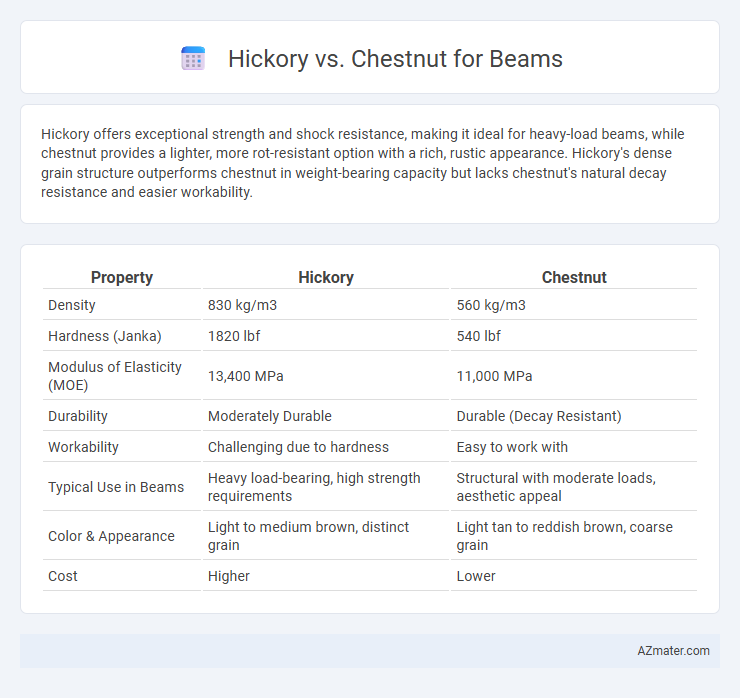Click the '560 kg/m3' cell

tap(491, 305)
